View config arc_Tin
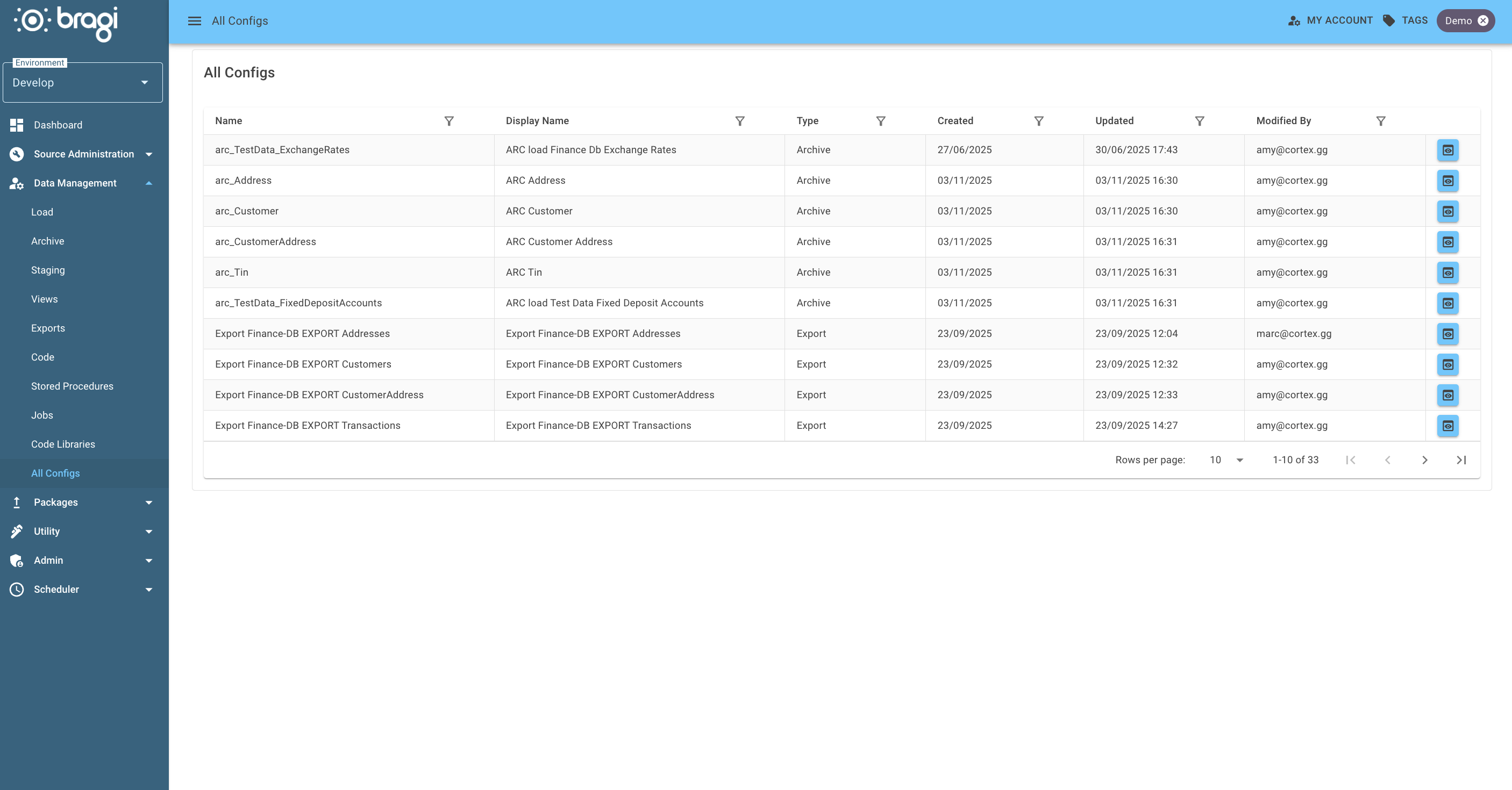The height and width of the screenshot is (790, 1512). pyautogui.click(x=1448, y=272)
